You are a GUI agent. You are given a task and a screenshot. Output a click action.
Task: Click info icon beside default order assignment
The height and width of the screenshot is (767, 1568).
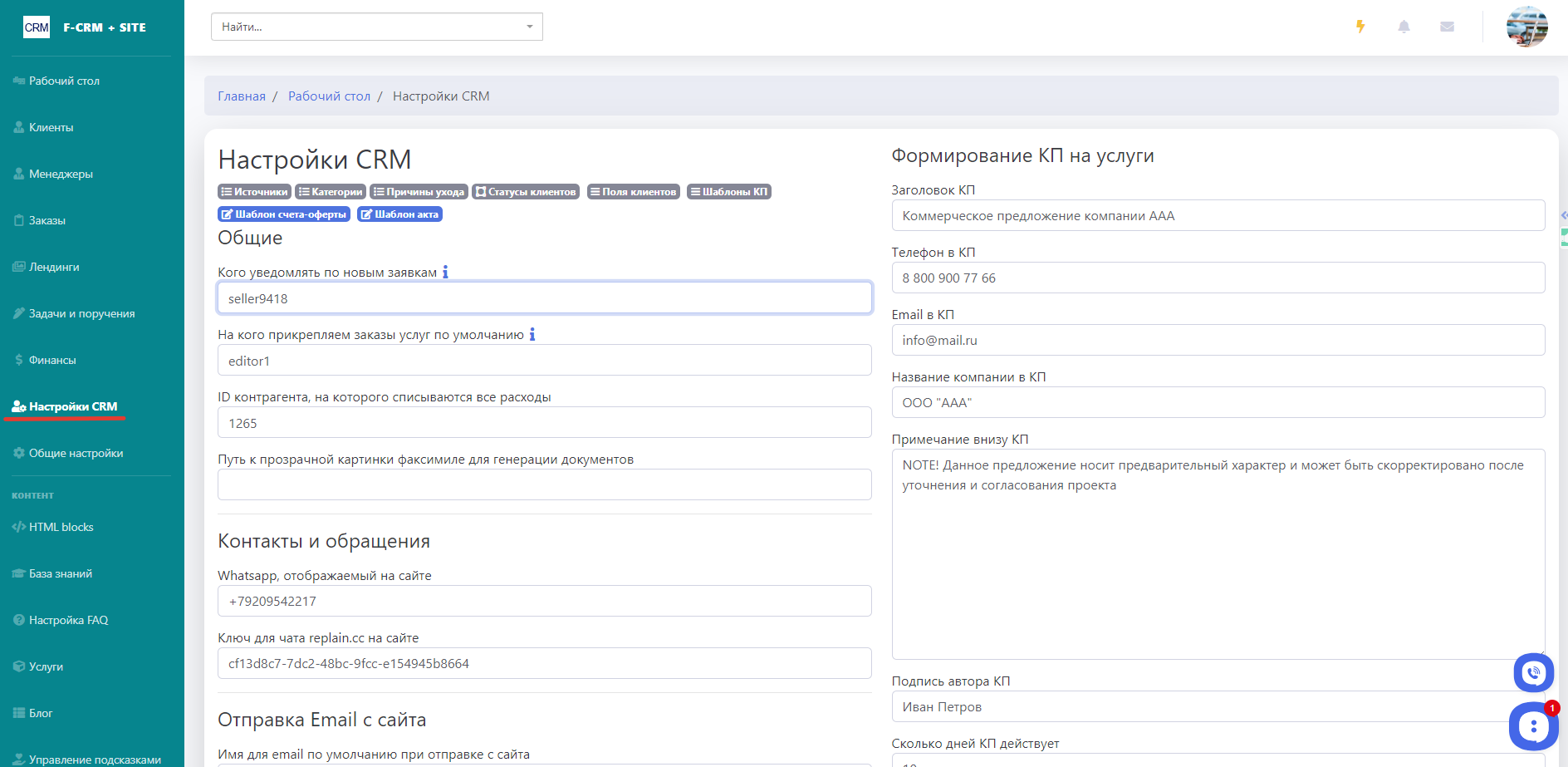pos(532,334)
